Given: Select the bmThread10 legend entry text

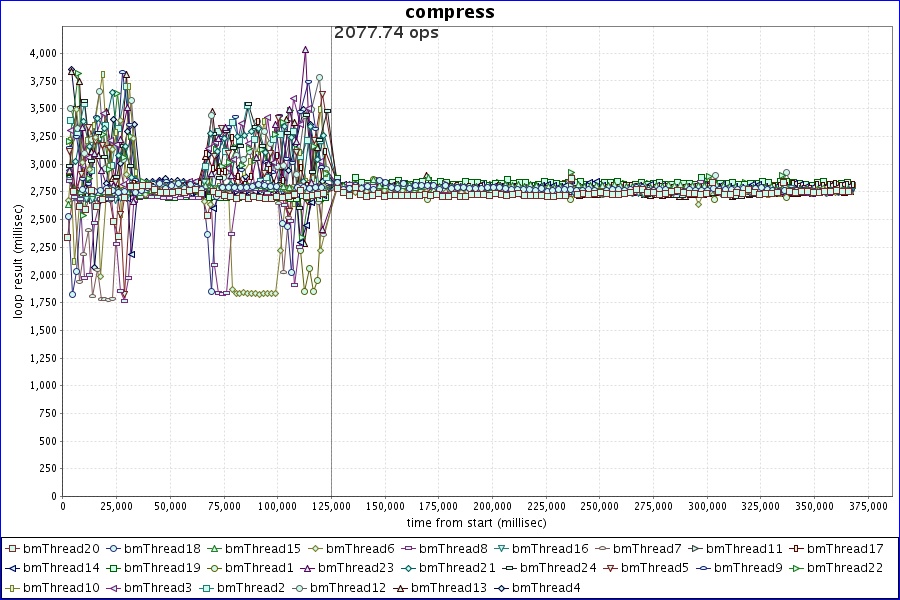Looking at the screenshot, I should pyautogui.click(x=61, y=588).
